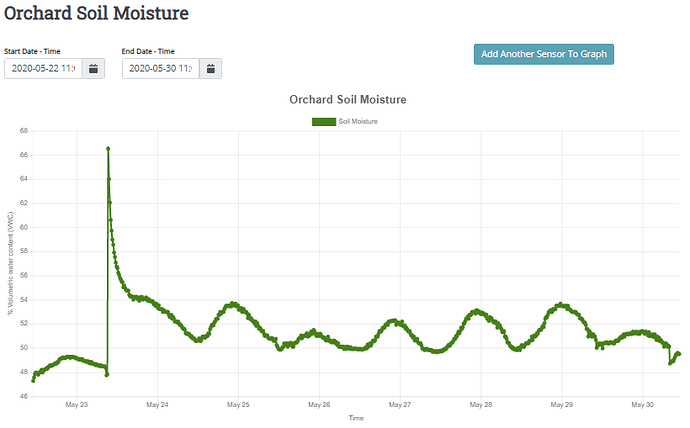Click the Start Date - Time input field

[x=42, y=69]
